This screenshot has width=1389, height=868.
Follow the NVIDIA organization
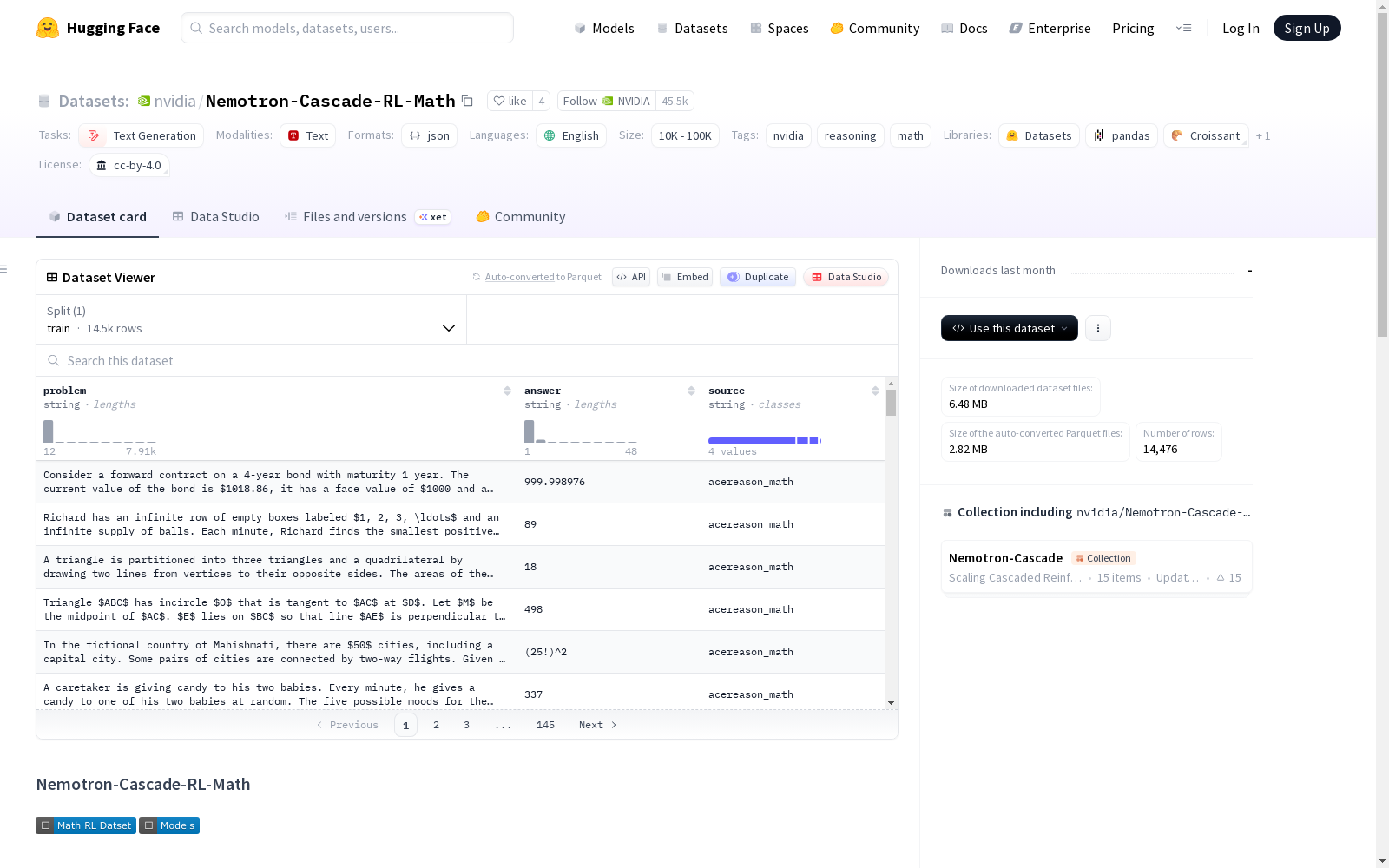coord(607,101)
